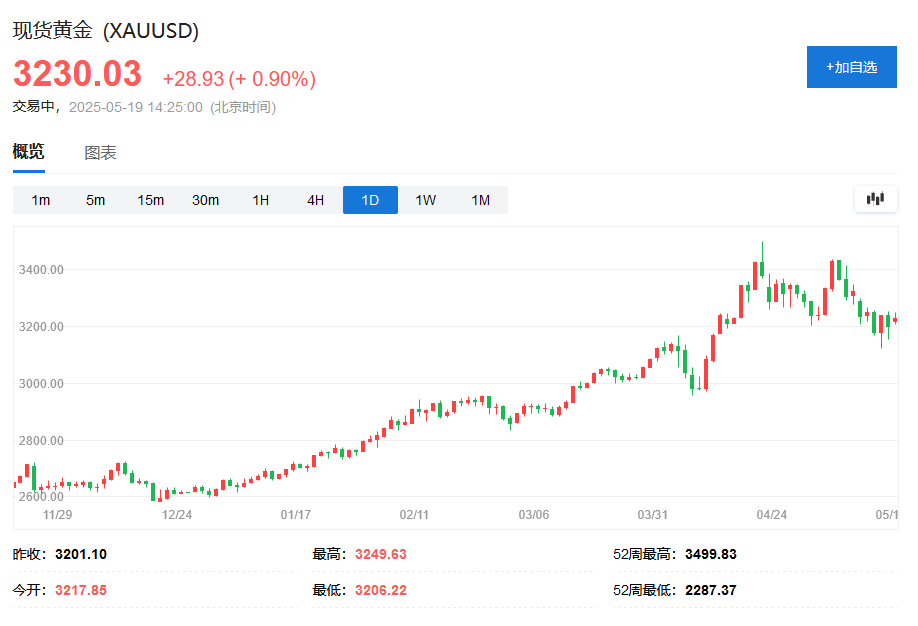
Task: Select the 30m timeframe
Action: click(205, 199)
